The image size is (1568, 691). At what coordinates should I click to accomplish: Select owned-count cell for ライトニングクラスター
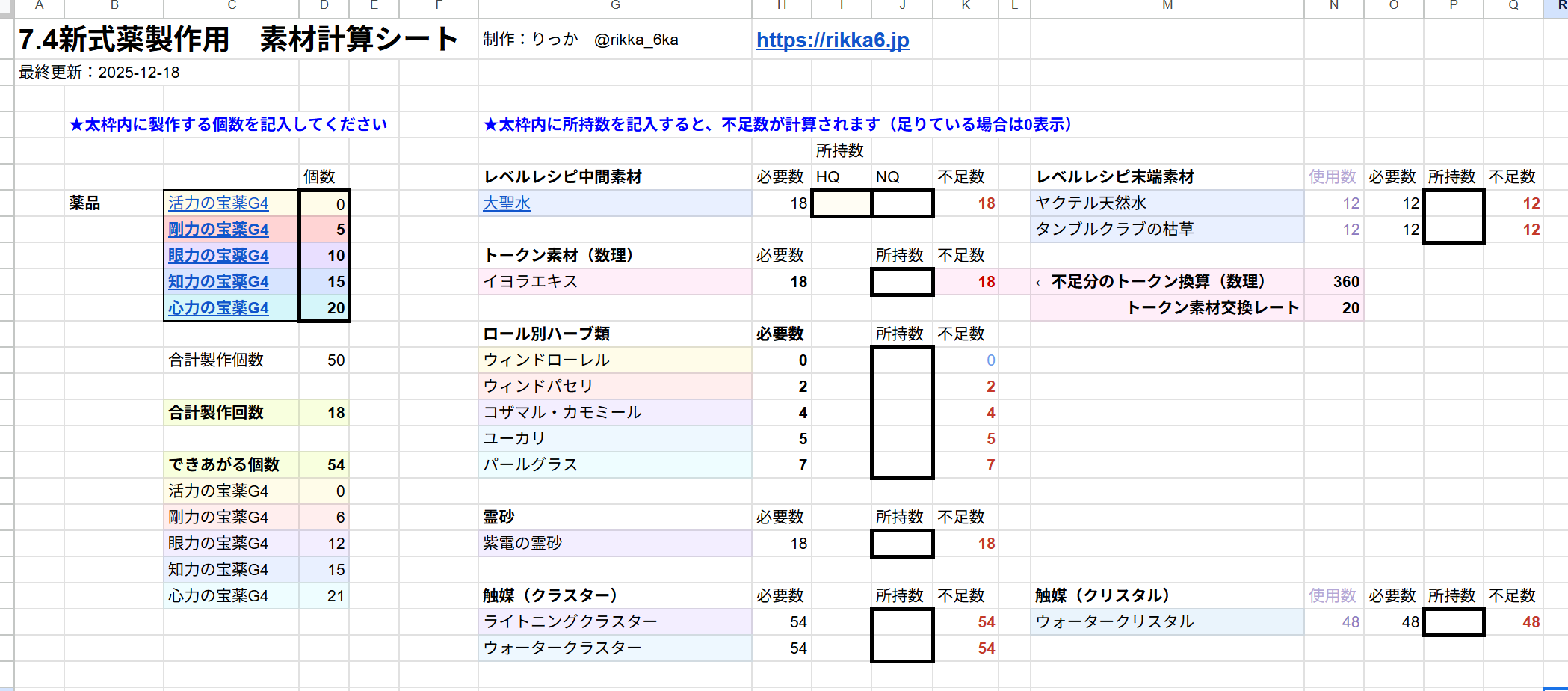click(902, 622)
